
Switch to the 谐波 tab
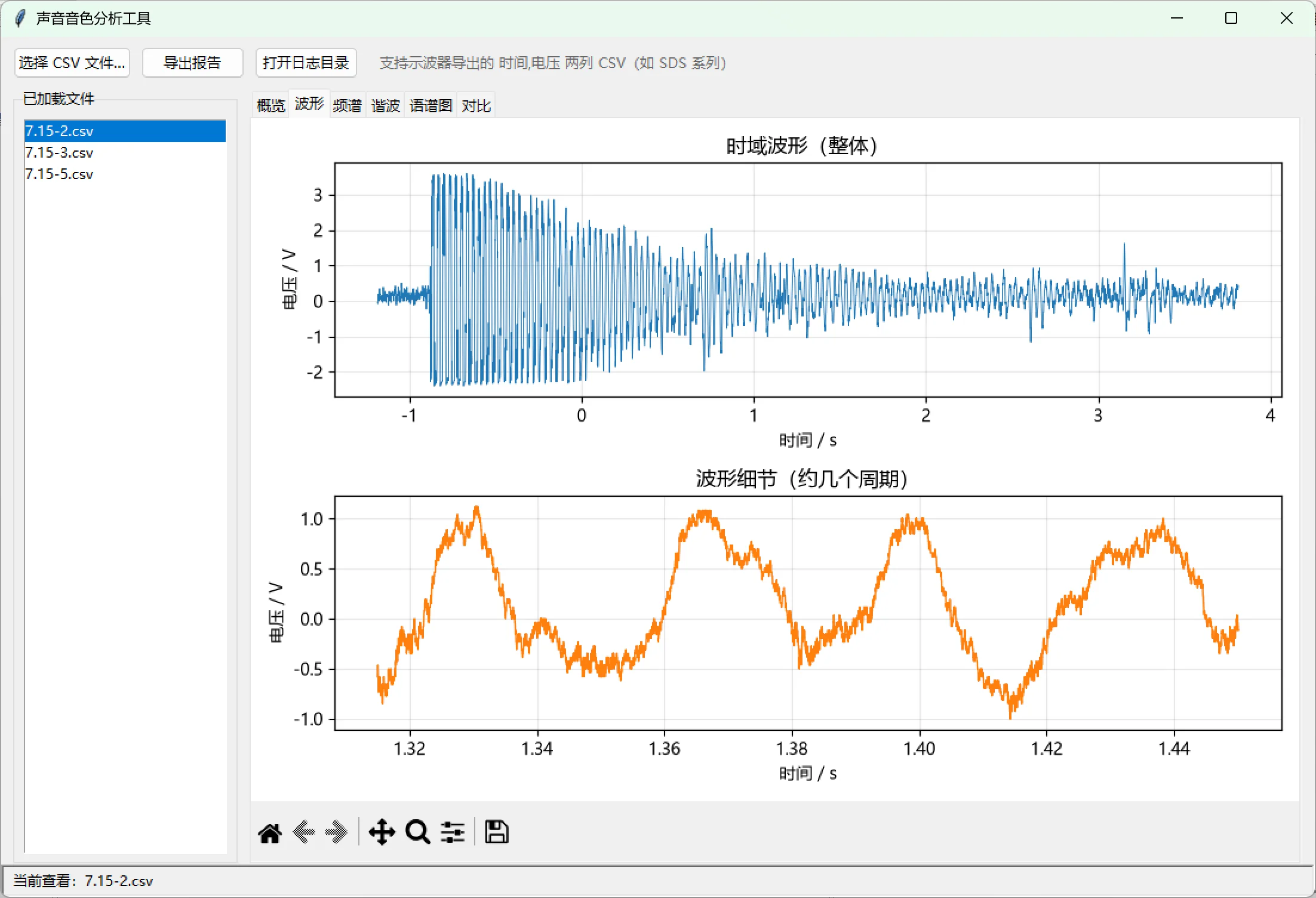pos(386,106)
